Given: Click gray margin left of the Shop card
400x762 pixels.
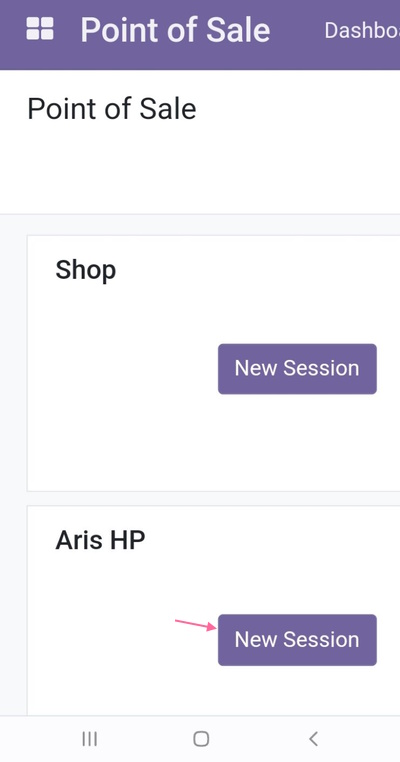Looking at the screenshot, I should pyautogui.click(x=13, y=363).
